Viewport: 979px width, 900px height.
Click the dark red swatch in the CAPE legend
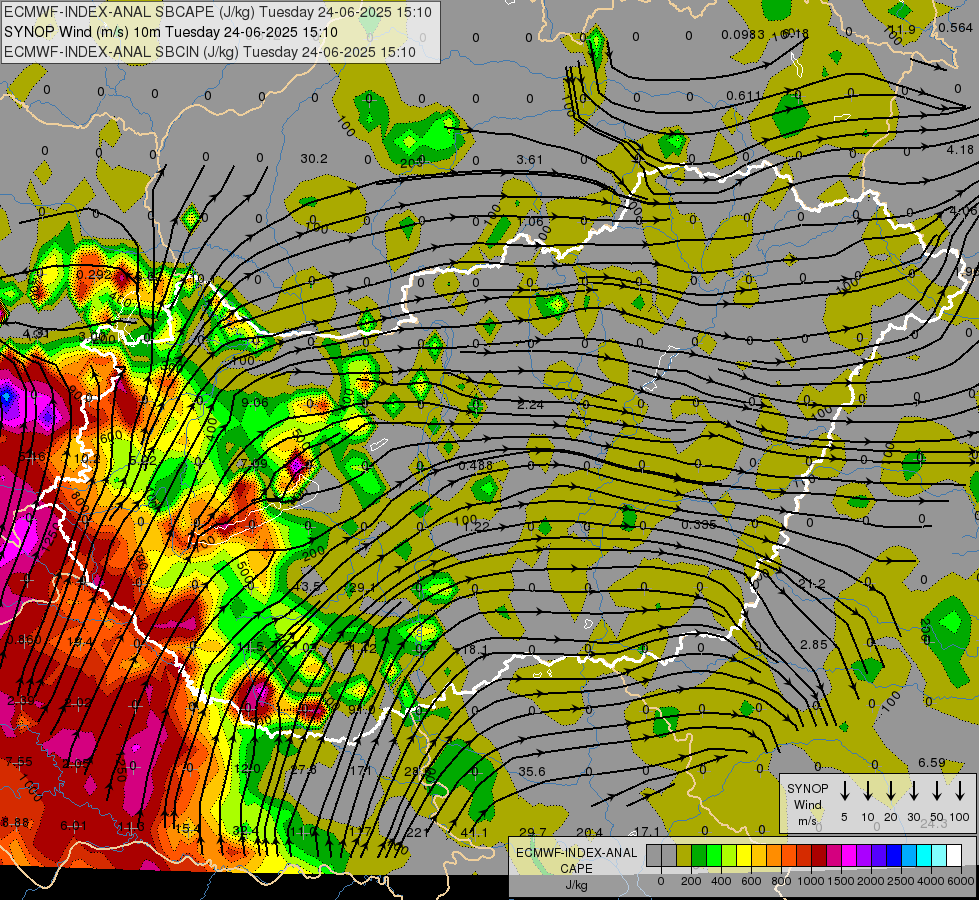point(819,856)
